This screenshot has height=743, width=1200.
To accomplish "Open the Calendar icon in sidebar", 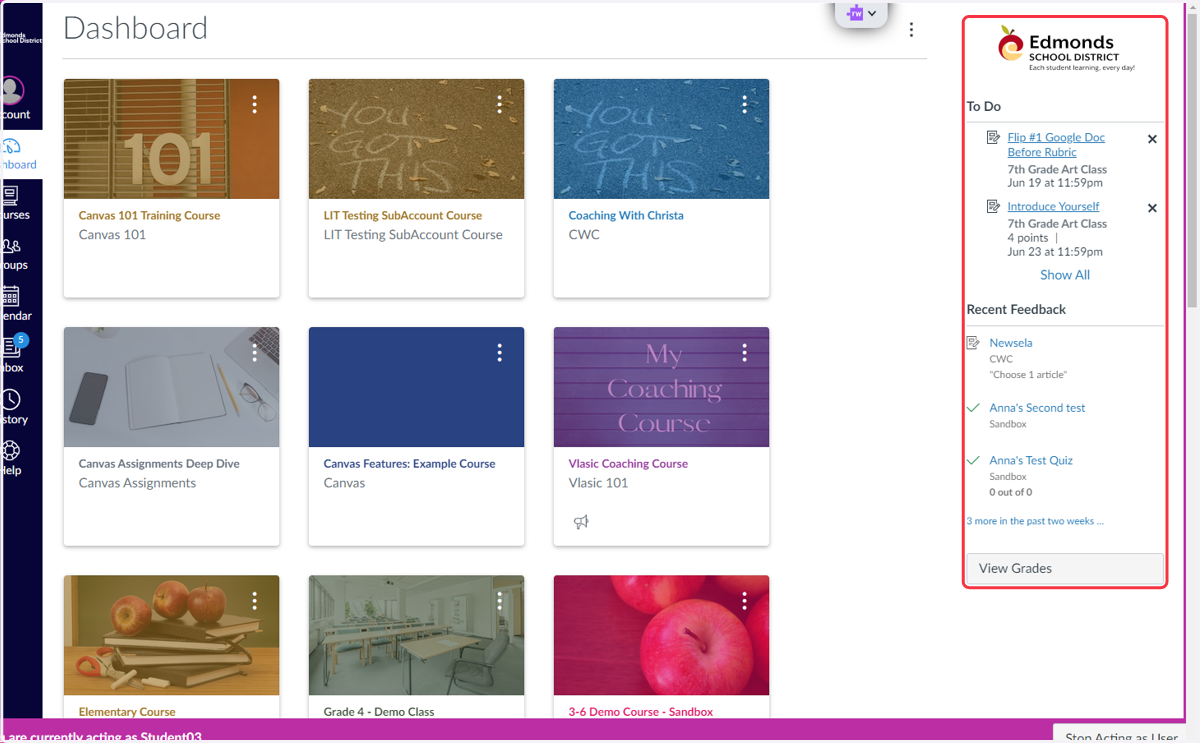I will (x=10, y=296).
